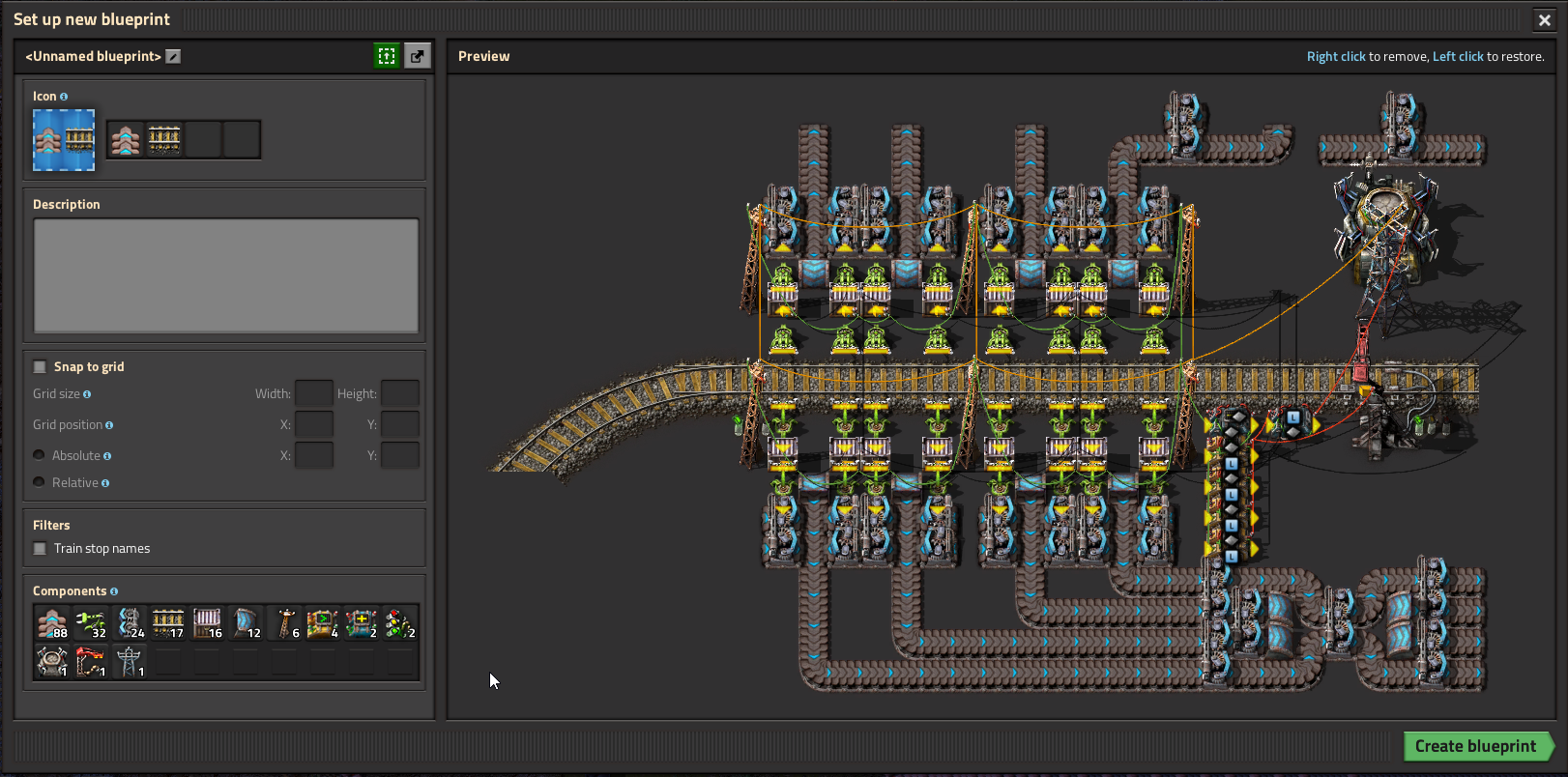Image resolution: width=1568 pixels, height=777 pixels.
Task: Select the green inserter component (32)
Action: coord(91,624)
